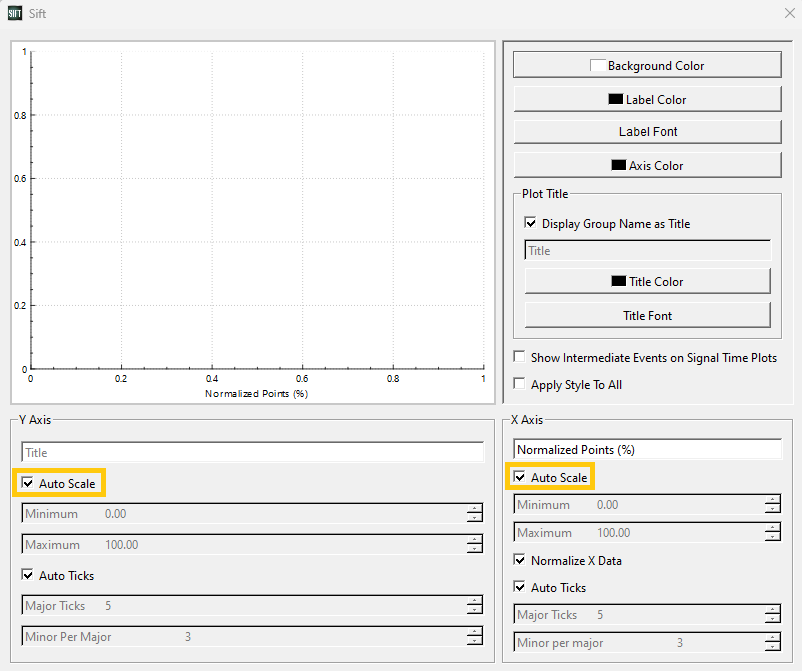This screenshot has width=802, height=671.
Task: Decrease Y Axis Maximum with down arrow
Action: [x=475, y=549]
